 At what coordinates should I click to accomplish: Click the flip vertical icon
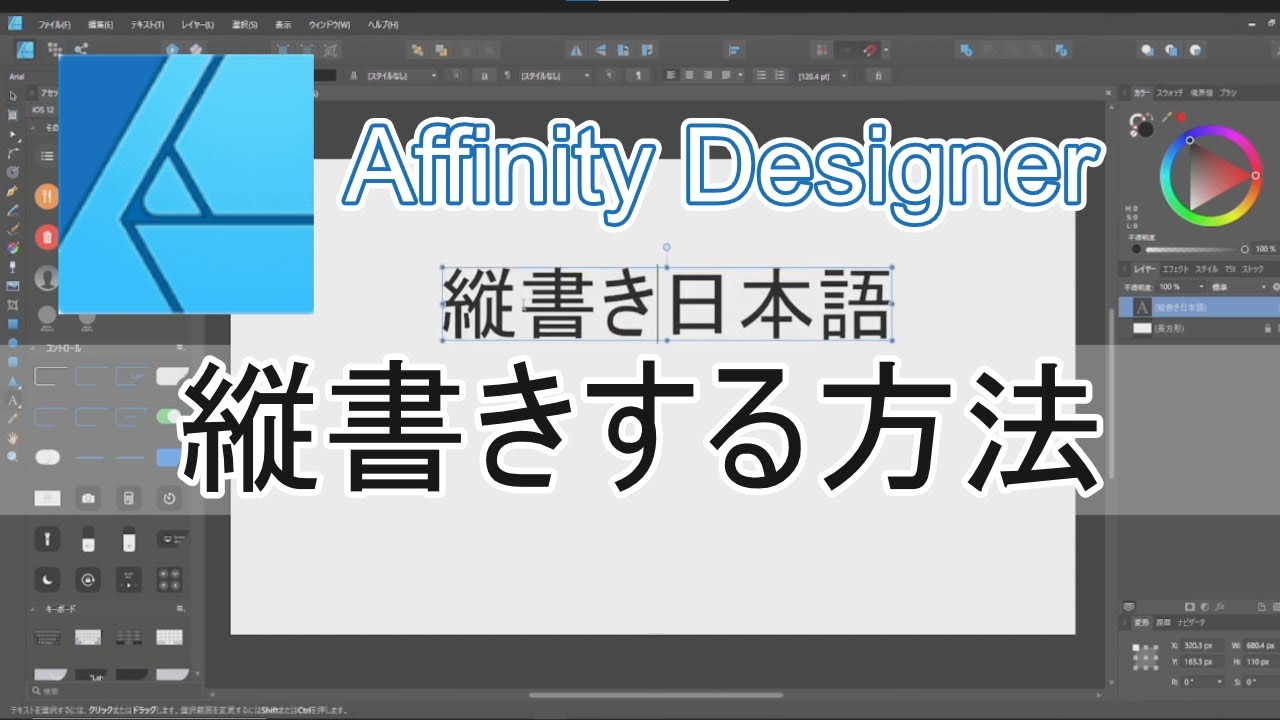click(x=600, y=49)
